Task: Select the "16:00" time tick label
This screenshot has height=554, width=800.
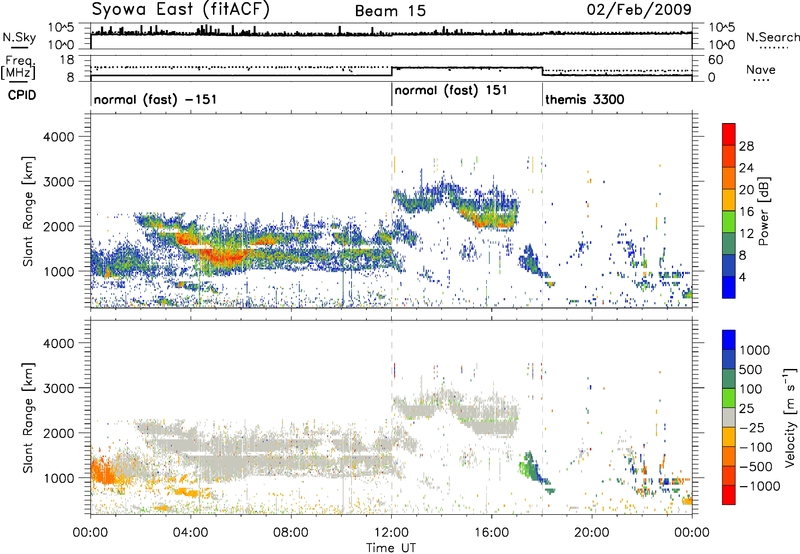Action: [x=491, y=533]
